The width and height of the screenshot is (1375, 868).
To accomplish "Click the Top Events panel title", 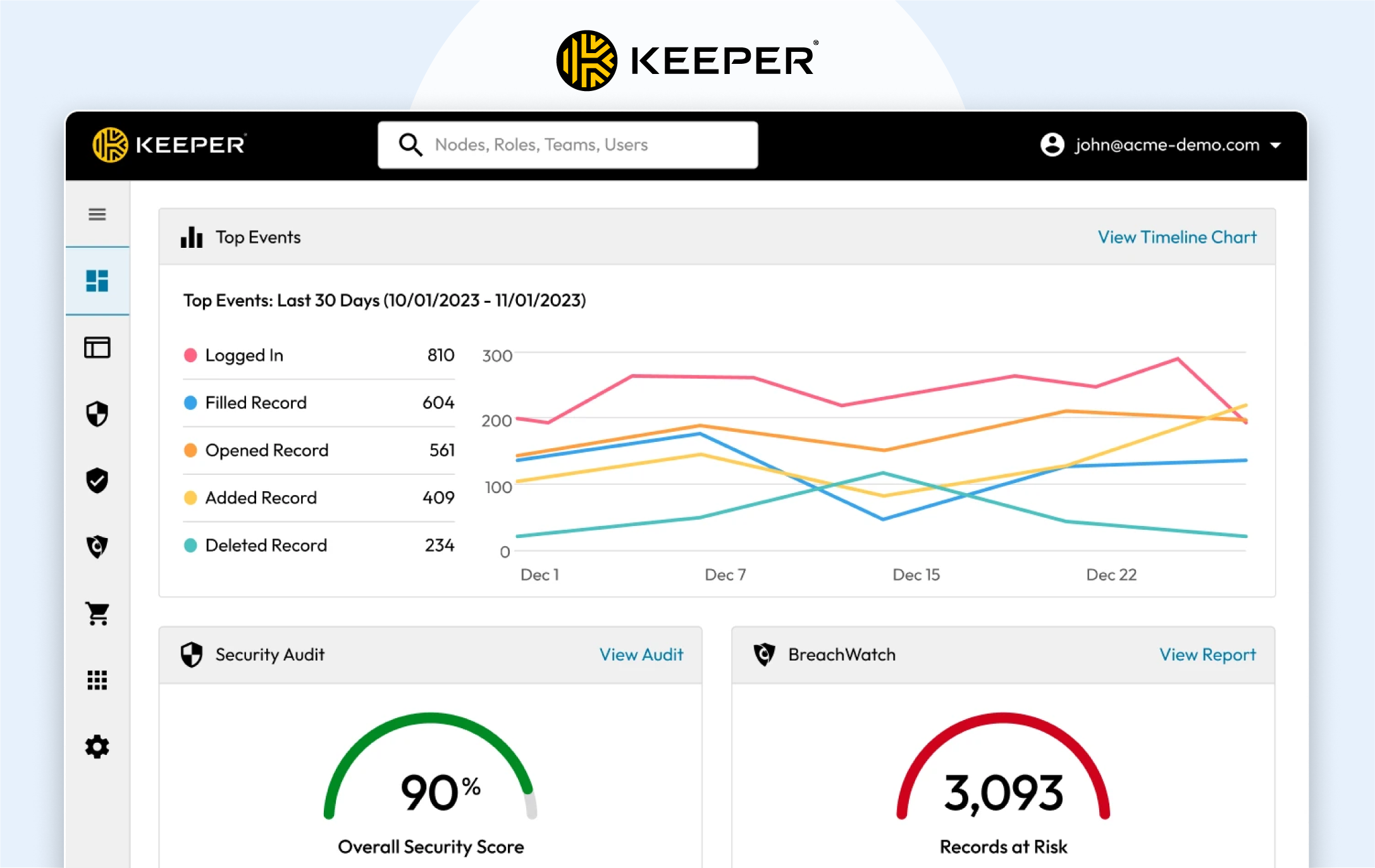I will point(258,237).
